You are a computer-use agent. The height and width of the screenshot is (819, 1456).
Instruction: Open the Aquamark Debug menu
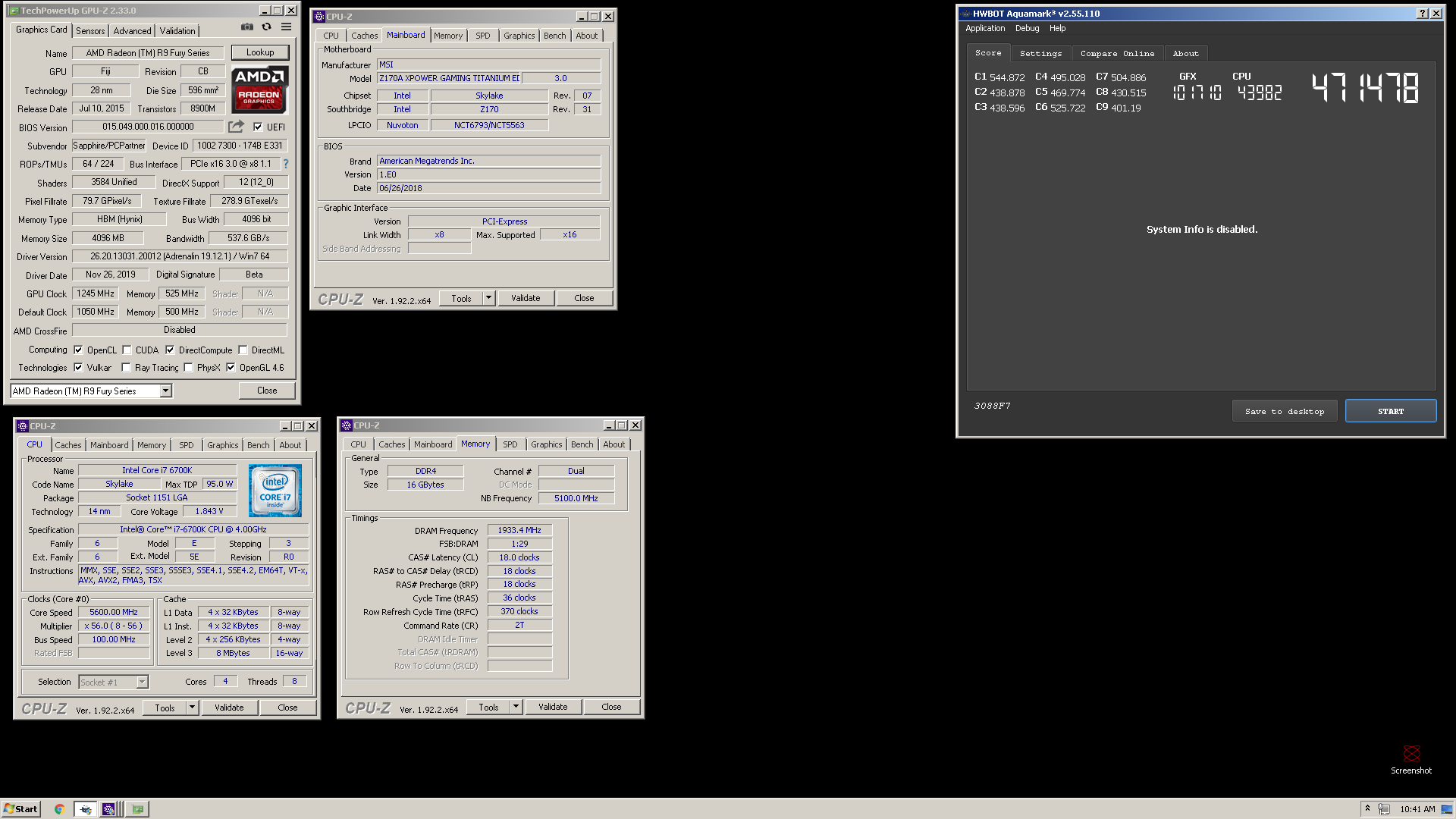tap(1027, 29)
